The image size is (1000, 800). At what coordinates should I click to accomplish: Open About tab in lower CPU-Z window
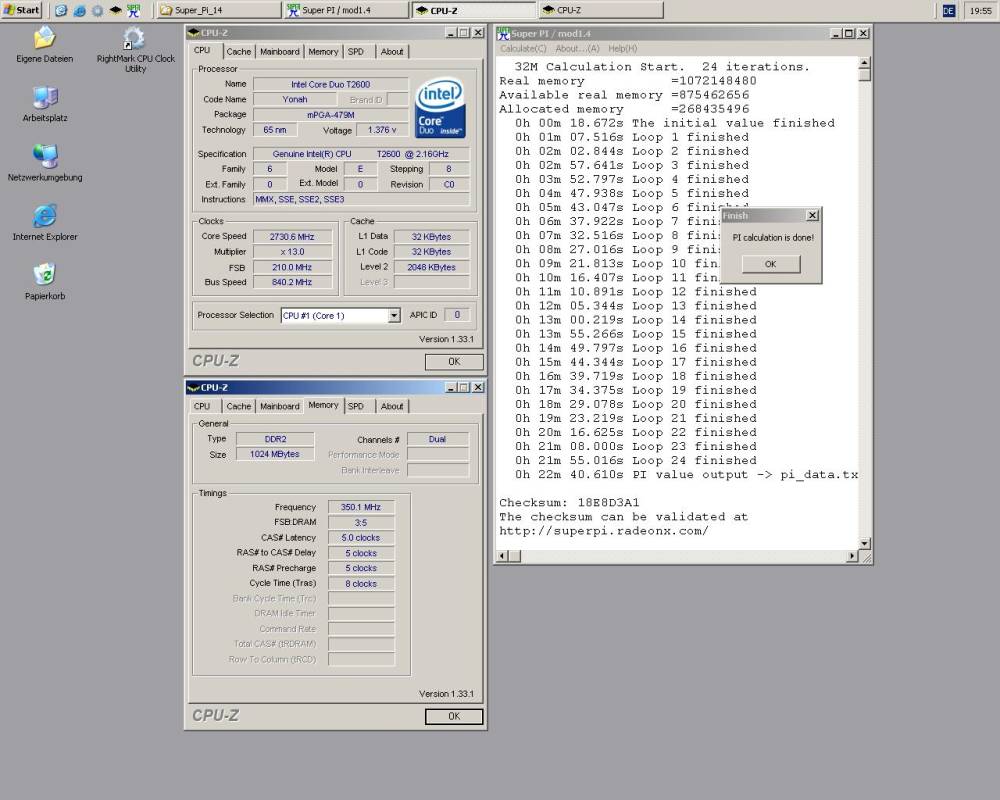point(392,406)
